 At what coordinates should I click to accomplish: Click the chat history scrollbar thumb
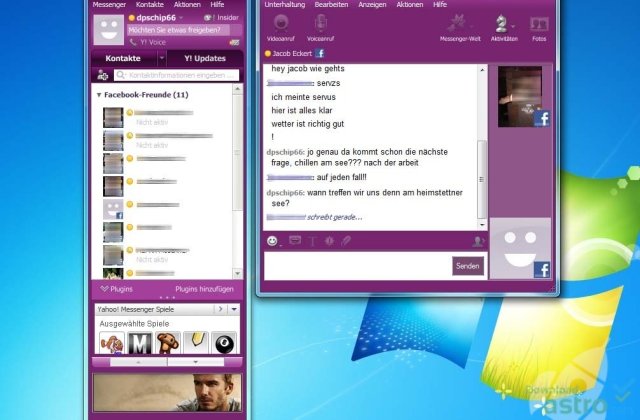click(x=482, y=179)
